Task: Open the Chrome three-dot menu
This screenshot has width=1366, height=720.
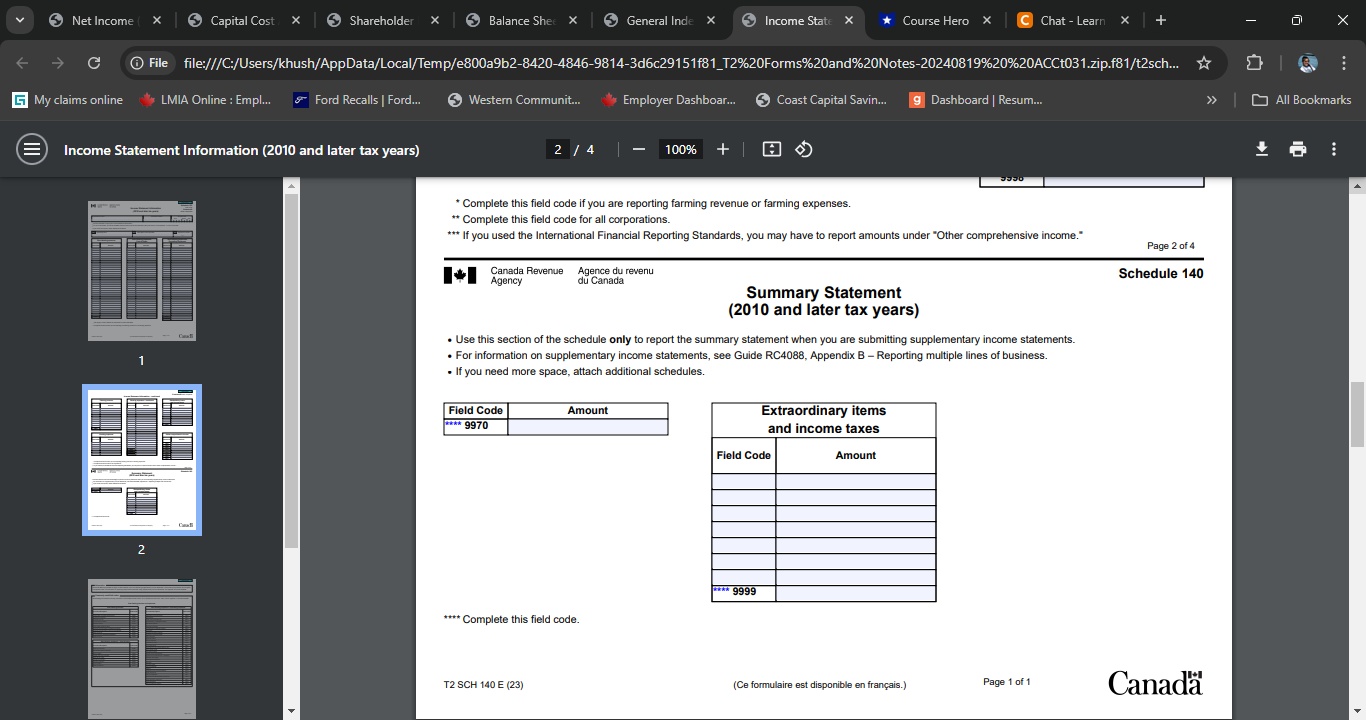Action: 1344,62
